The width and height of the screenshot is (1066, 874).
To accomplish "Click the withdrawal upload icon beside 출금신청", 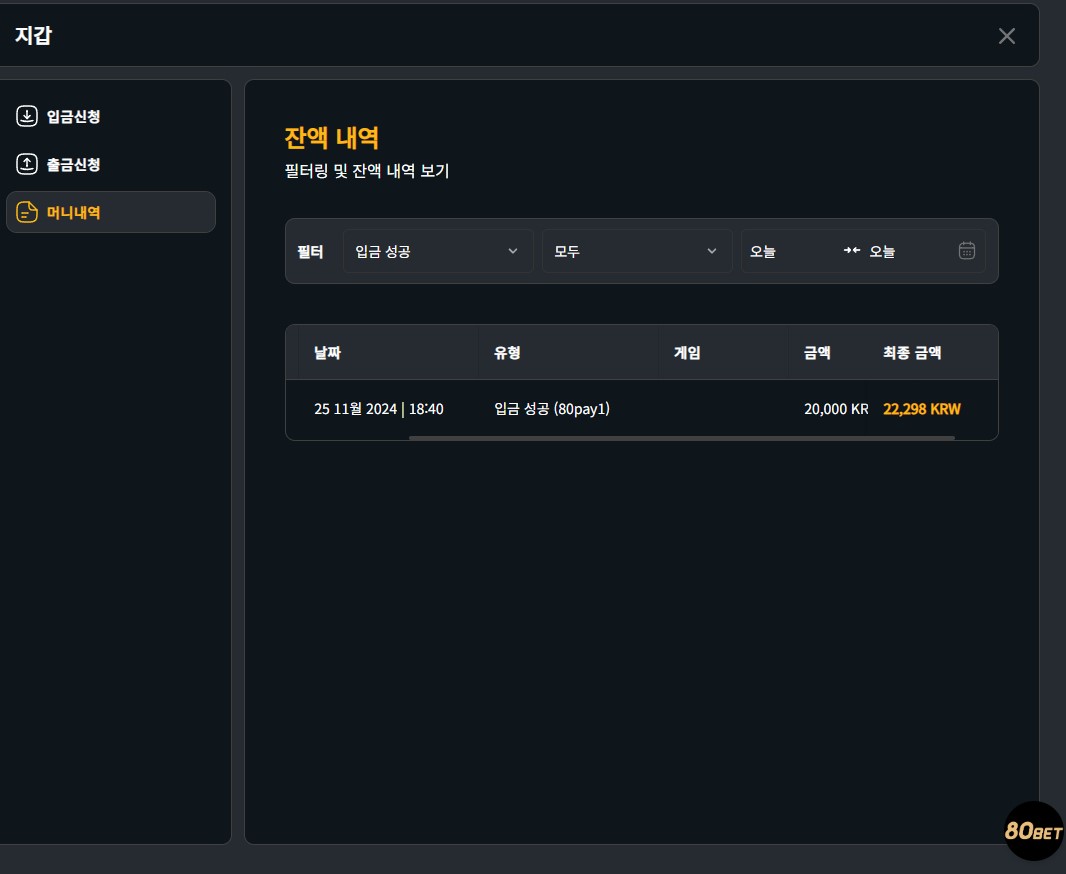I will point(27,164).
